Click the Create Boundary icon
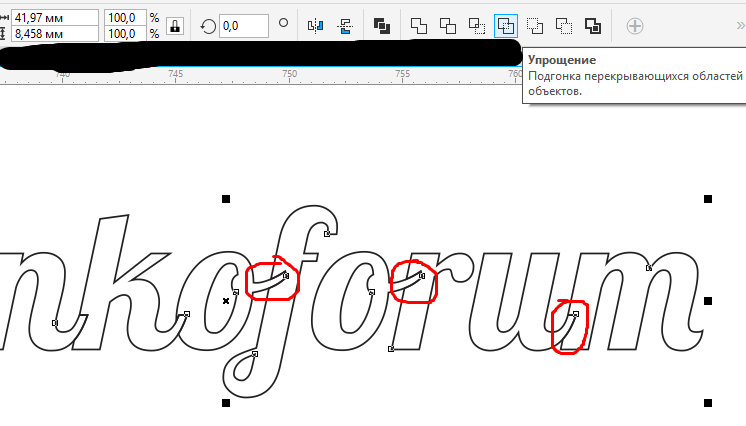This screenshot has width=746, height=426. [593, 25]
